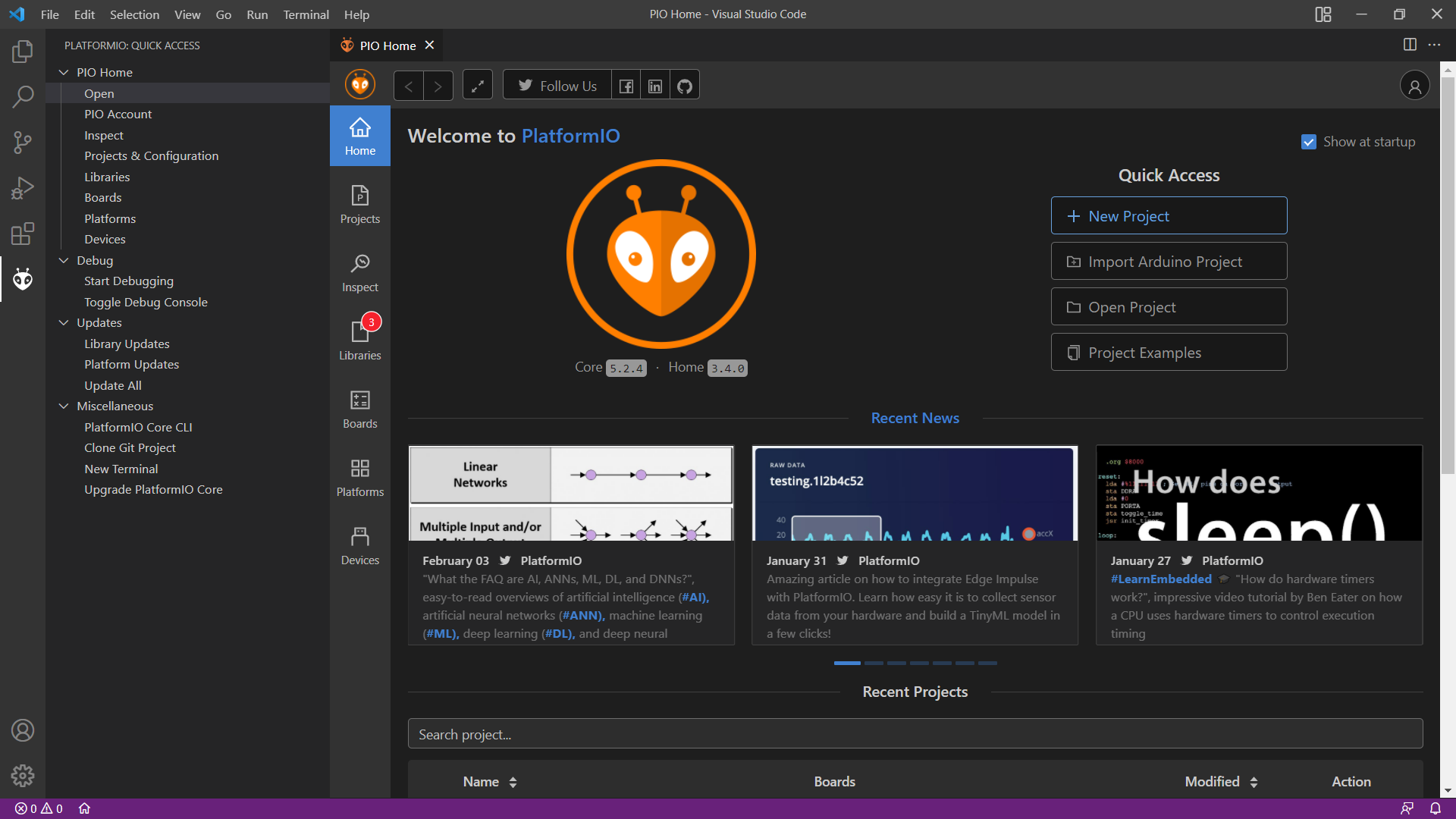Select the PlatformIO alien icon in activity bar
The image size is (1456, 819).
23,279
